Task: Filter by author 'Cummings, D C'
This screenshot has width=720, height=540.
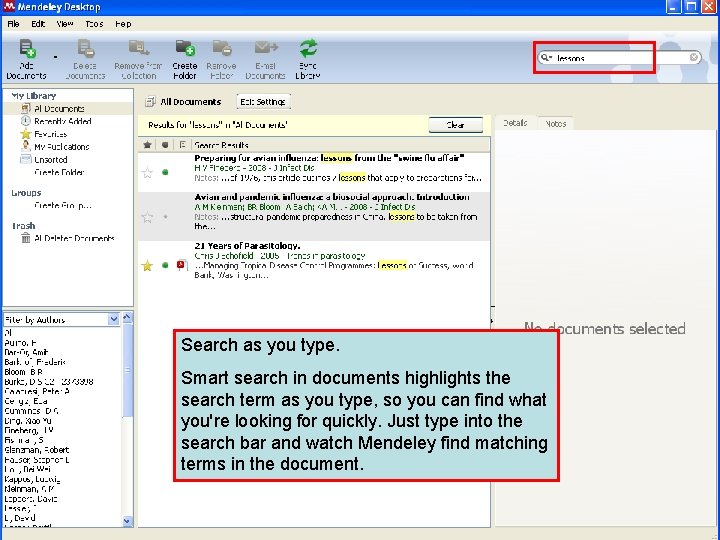Action: [31, 411]
